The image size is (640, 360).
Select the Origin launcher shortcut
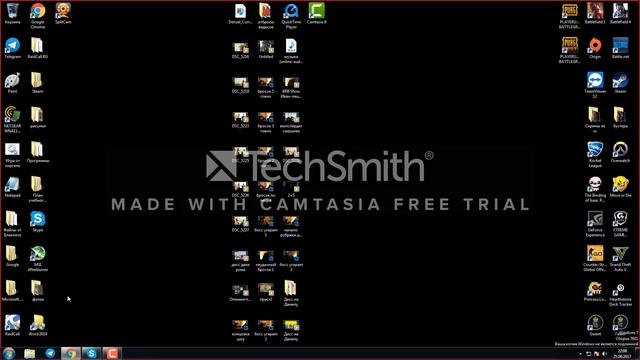(x=595, y=48)
